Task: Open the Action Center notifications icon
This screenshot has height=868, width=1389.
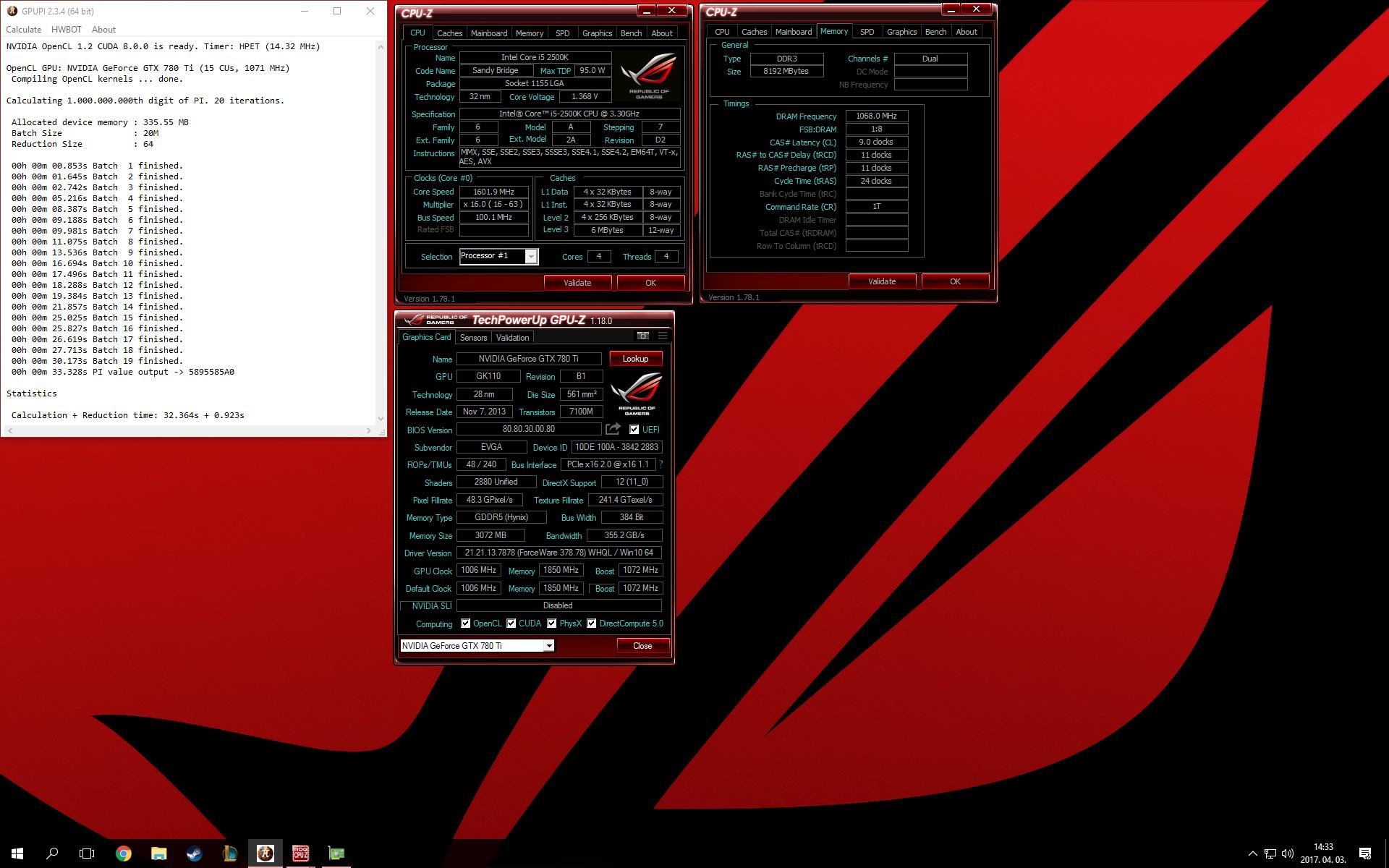Action: pyautogui.click(x=1365, y=854)
